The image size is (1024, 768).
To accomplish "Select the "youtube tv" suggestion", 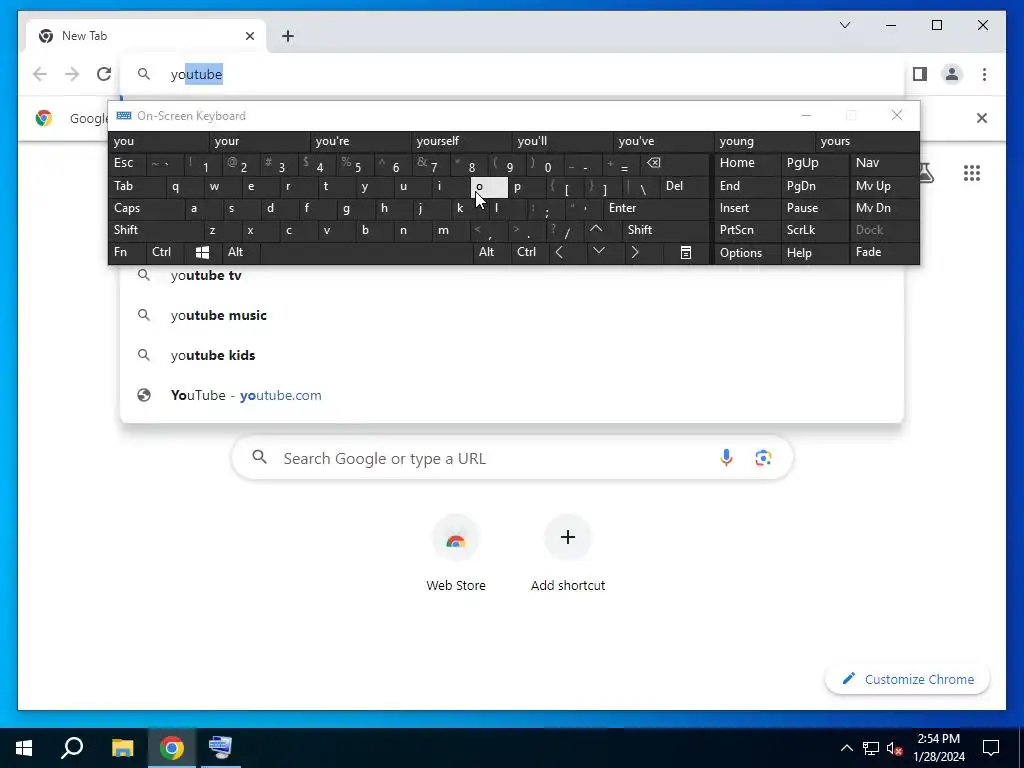I will pos(512,275).
